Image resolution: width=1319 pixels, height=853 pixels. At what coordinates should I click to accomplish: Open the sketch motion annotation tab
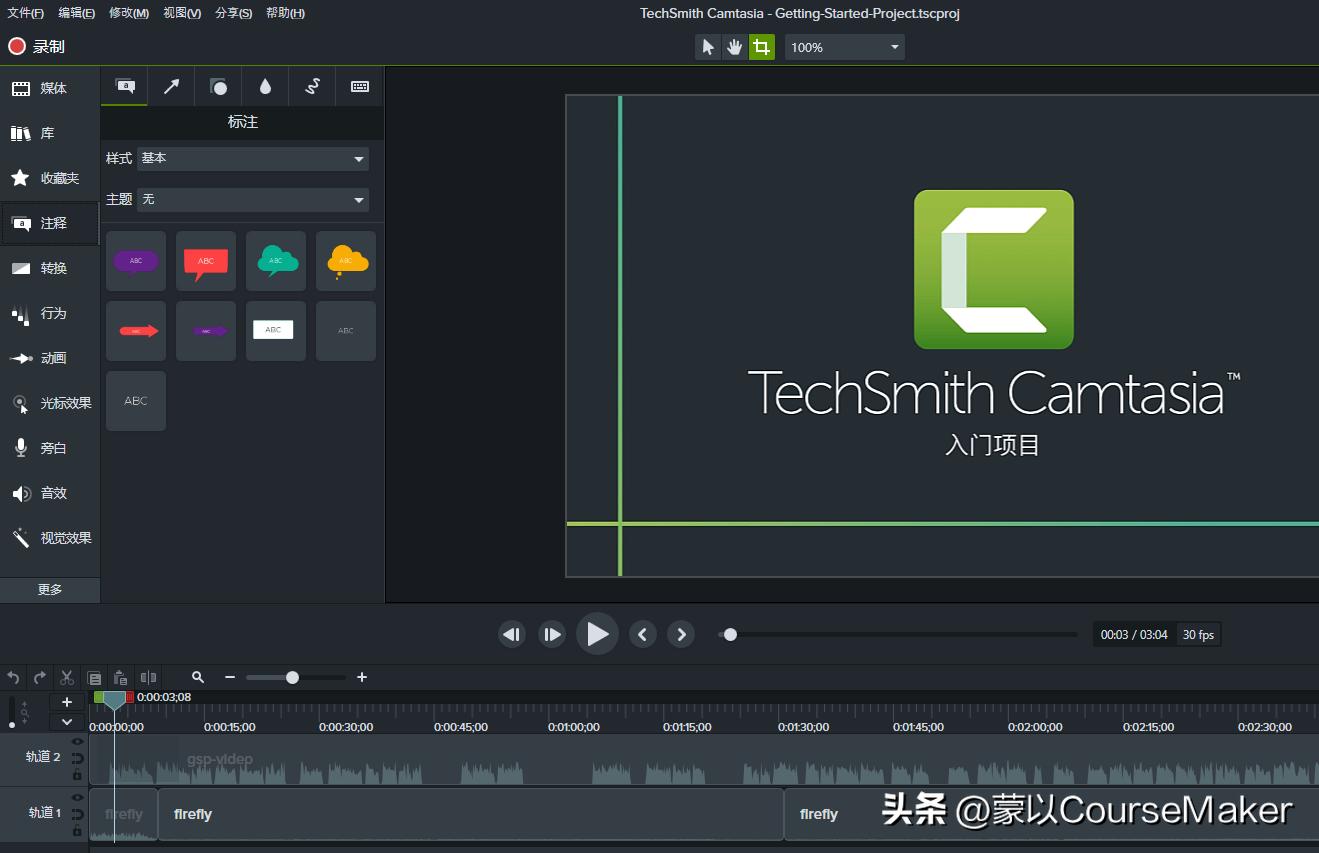click(312, 87)
